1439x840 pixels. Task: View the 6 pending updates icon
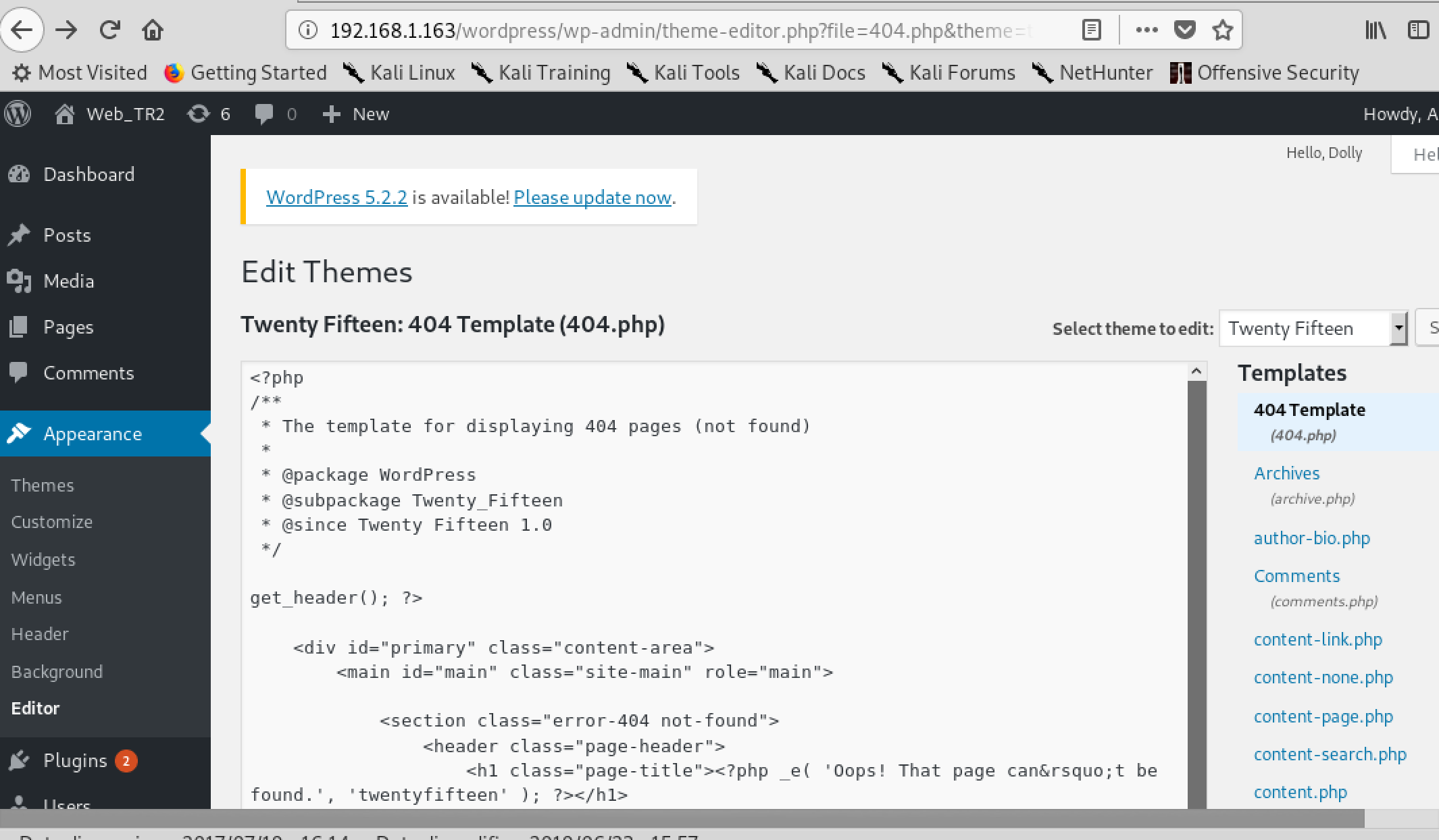click(209, 113)
